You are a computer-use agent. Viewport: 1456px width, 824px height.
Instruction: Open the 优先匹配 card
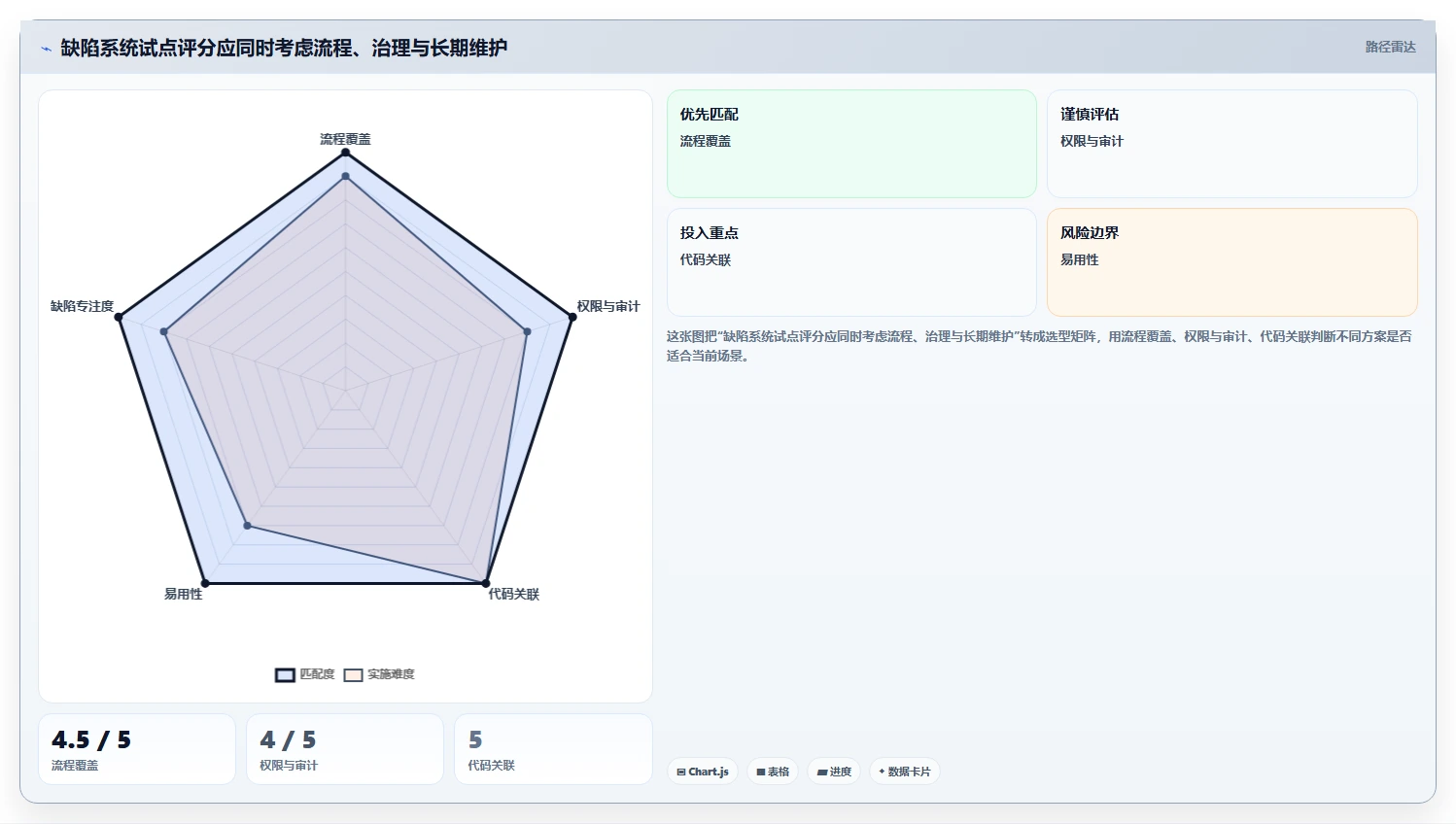coord(851,144)
